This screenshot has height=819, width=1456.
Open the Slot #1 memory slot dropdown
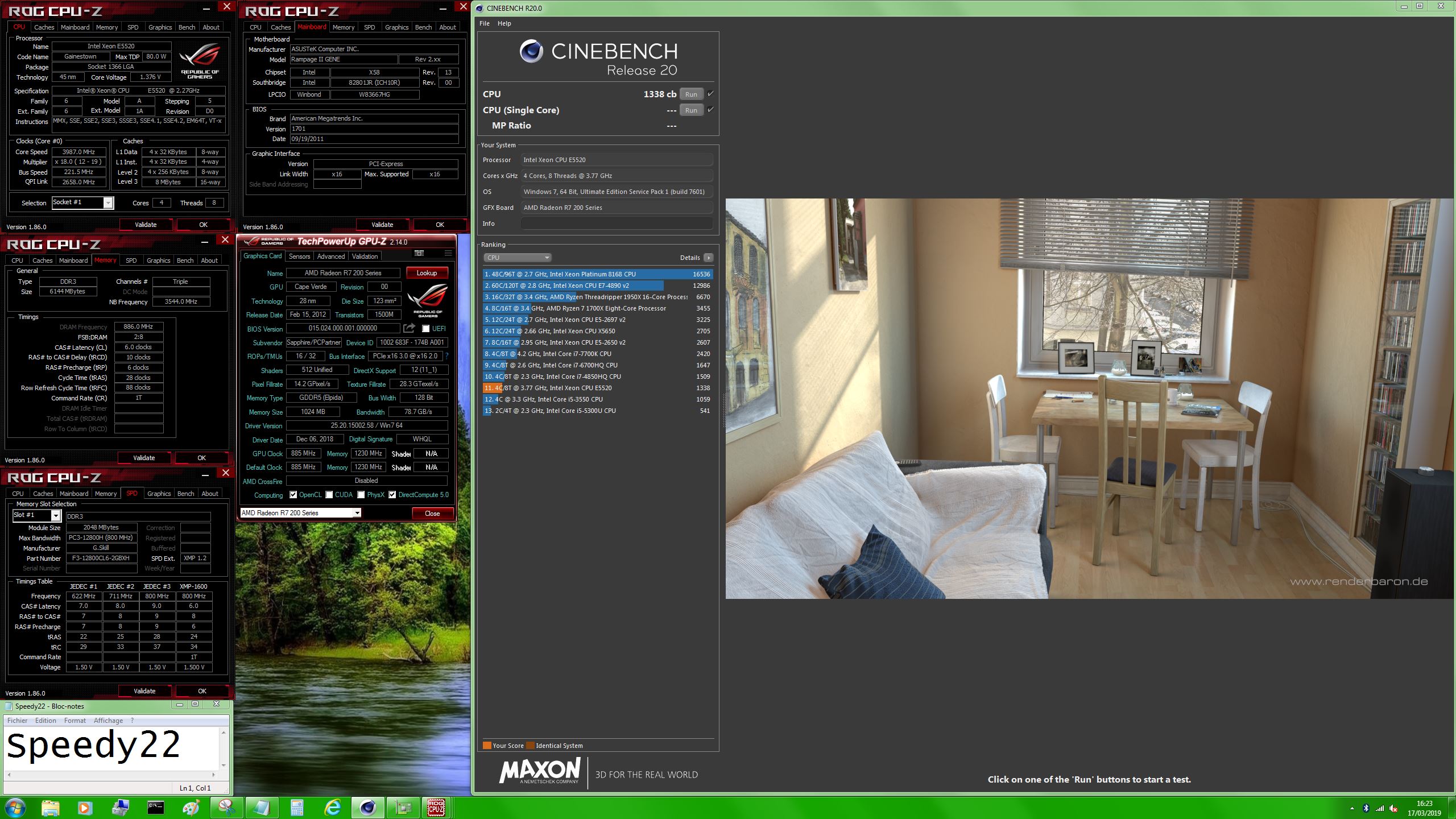36,515
